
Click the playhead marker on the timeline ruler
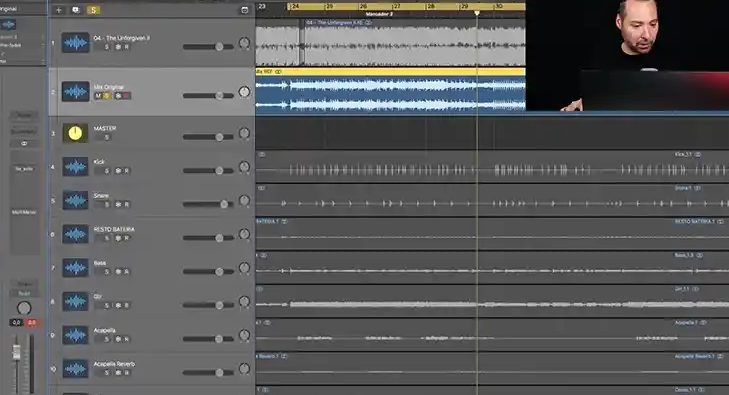pyautogui.click(x=477, y=13)
